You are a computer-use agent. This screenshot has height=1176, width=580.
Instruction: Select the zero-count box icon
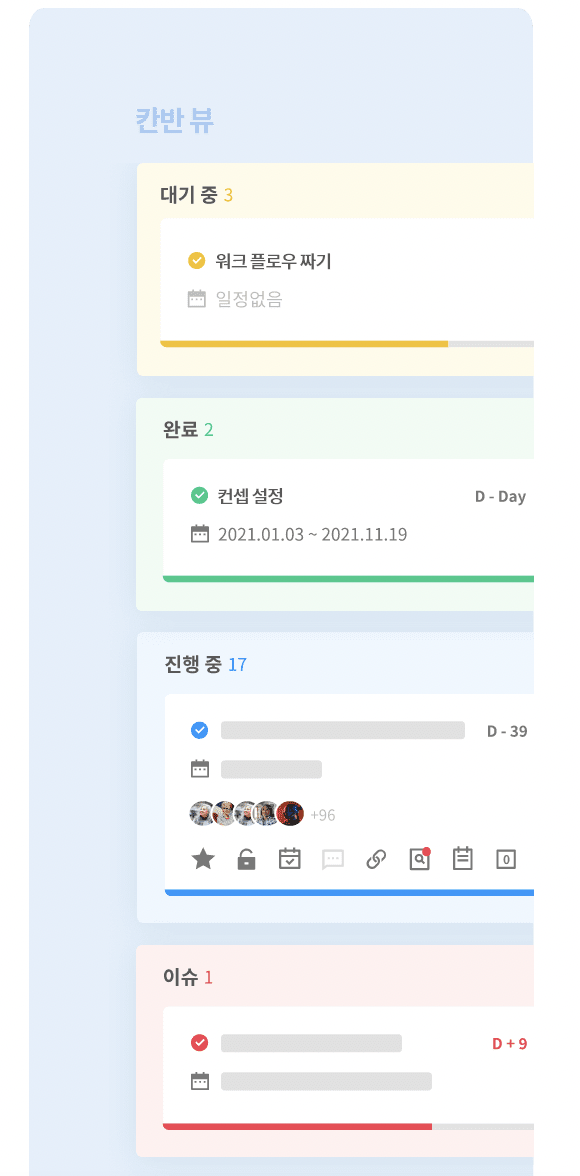click(505, 858)
